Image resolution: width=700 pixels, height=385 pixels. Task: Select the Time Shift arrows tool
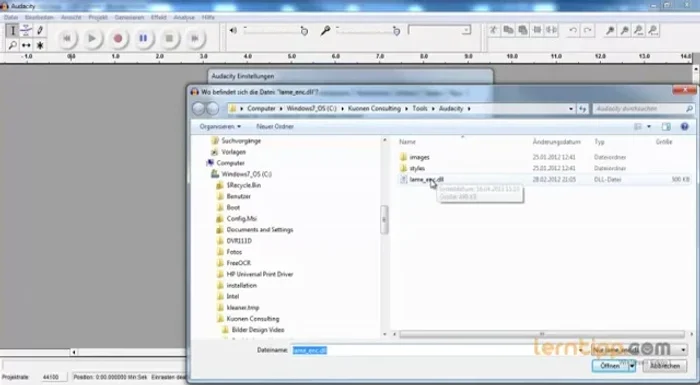point(26,45)
